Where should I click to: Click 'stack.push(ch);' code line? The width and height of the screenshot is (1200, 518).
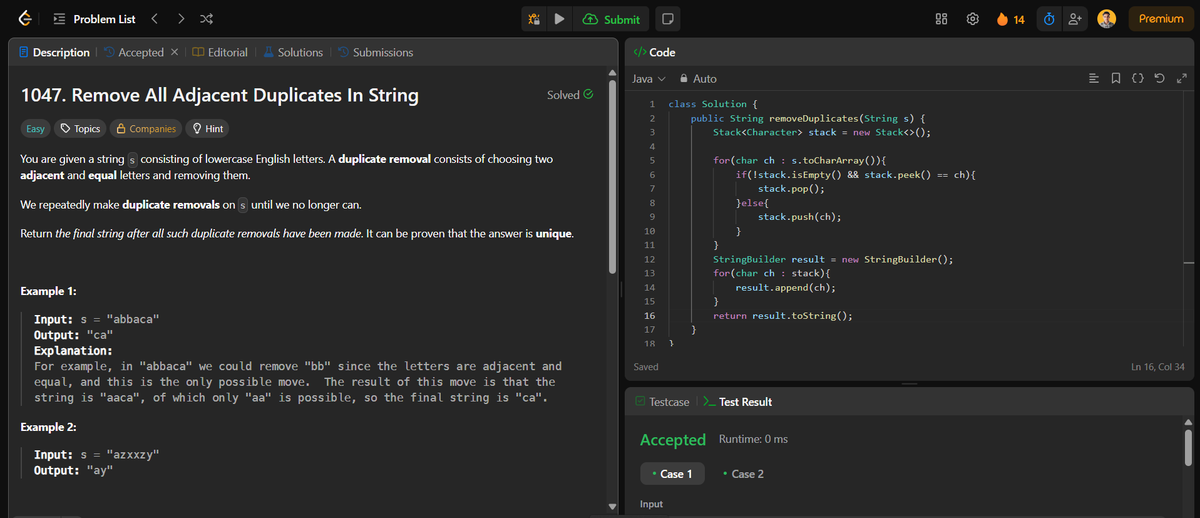click(x=798, y=216)
